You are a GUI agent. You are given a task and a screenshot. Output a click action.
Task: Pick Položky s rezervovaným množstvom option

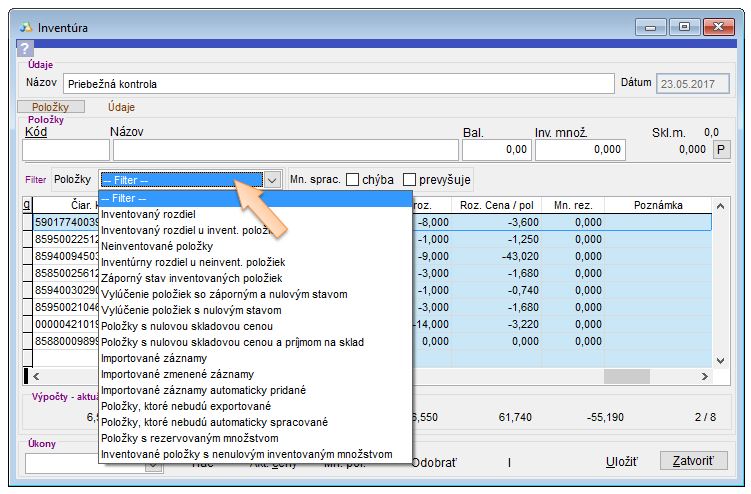point(192,438)
